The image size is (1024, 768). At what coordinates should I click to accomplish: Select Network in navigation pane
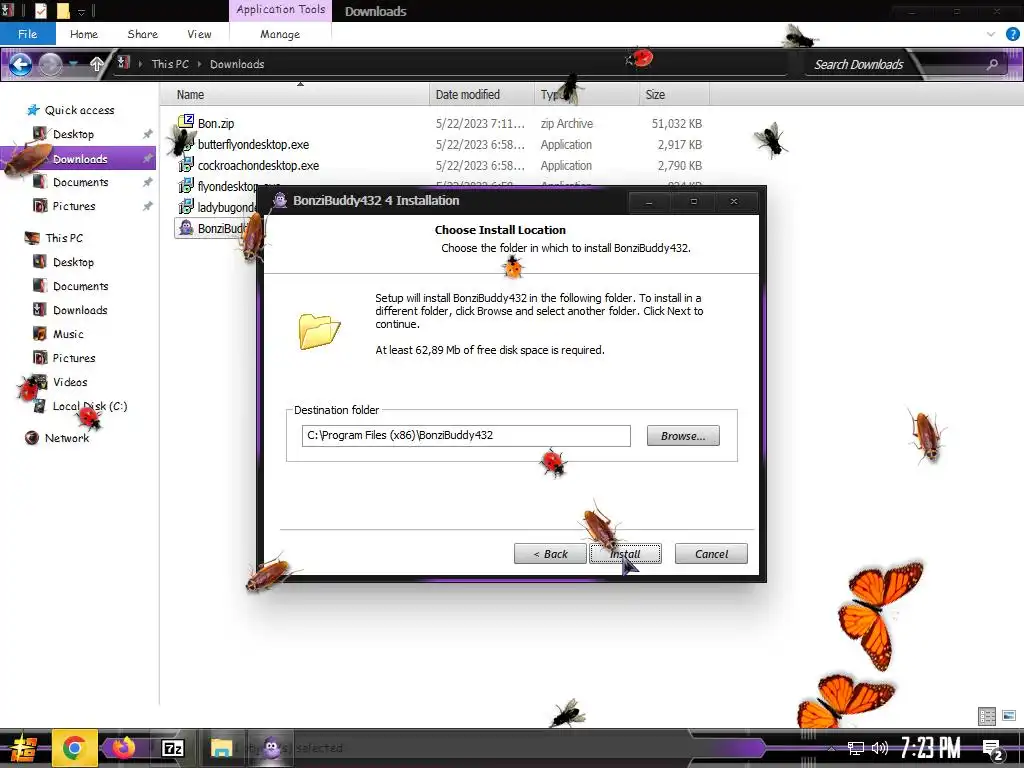tap(67, 438)
